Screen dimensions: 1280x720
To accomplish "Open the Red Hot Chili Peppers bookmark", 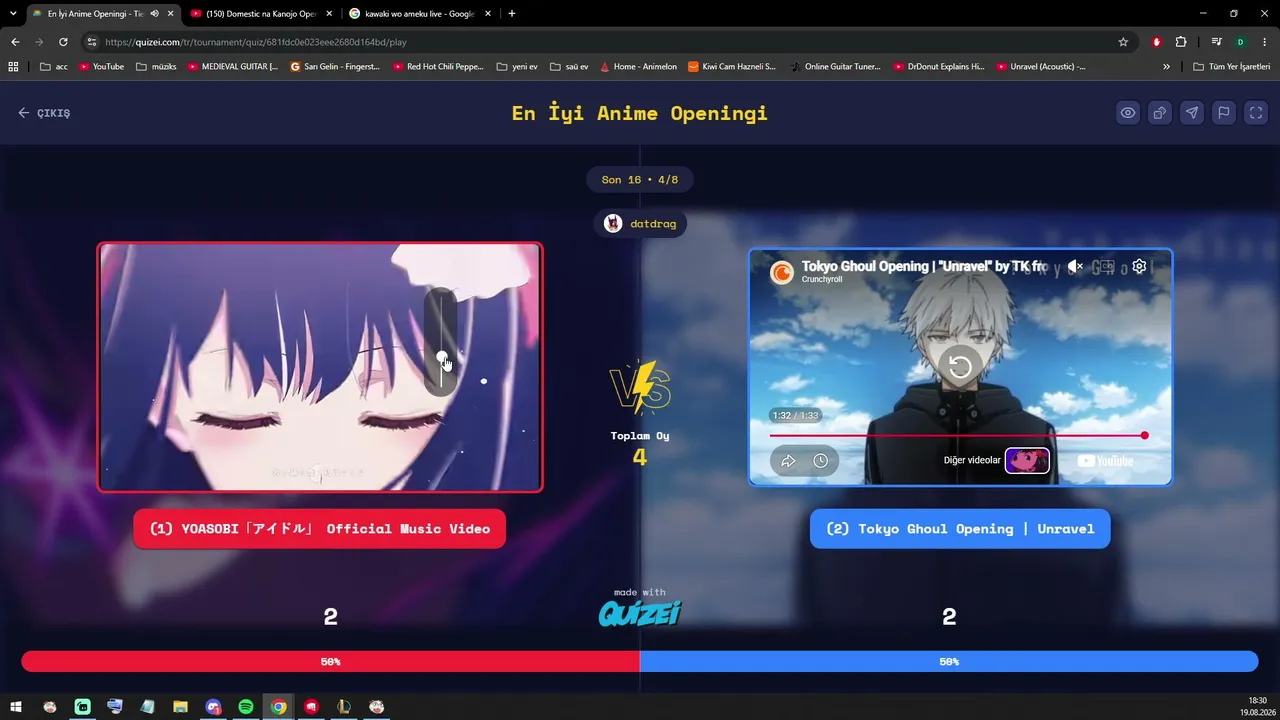I will pos(438,67).
